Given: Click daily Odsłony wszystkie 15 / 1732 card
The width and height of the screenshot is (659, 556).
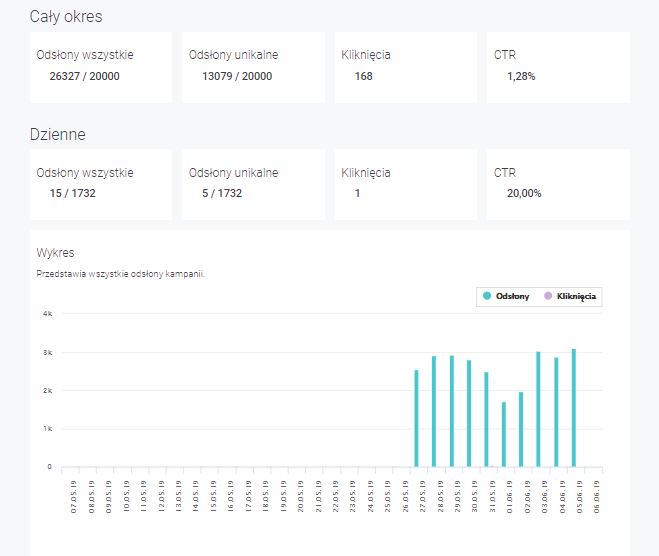Looking at the screenshot, I should click(x=100, y=184).
